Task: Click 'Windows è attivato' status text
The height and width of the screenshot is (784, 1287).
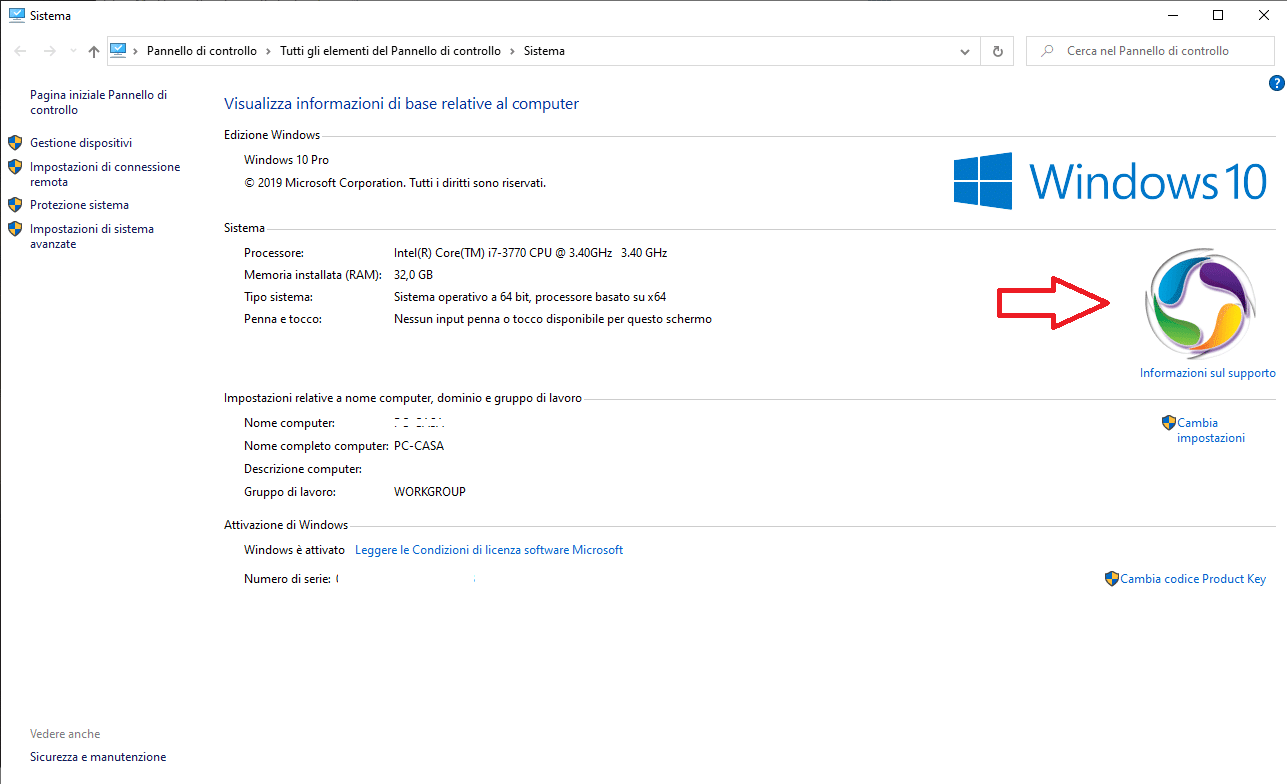Action: (x=294, y=550)
